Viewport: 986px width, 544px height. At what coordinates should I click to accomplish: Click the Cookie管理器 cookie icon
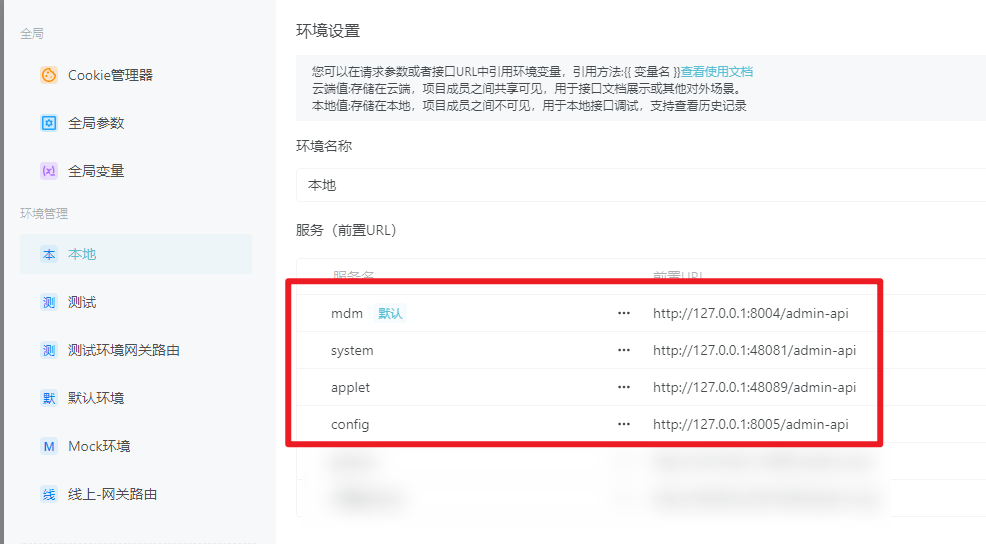coord(49,75)
